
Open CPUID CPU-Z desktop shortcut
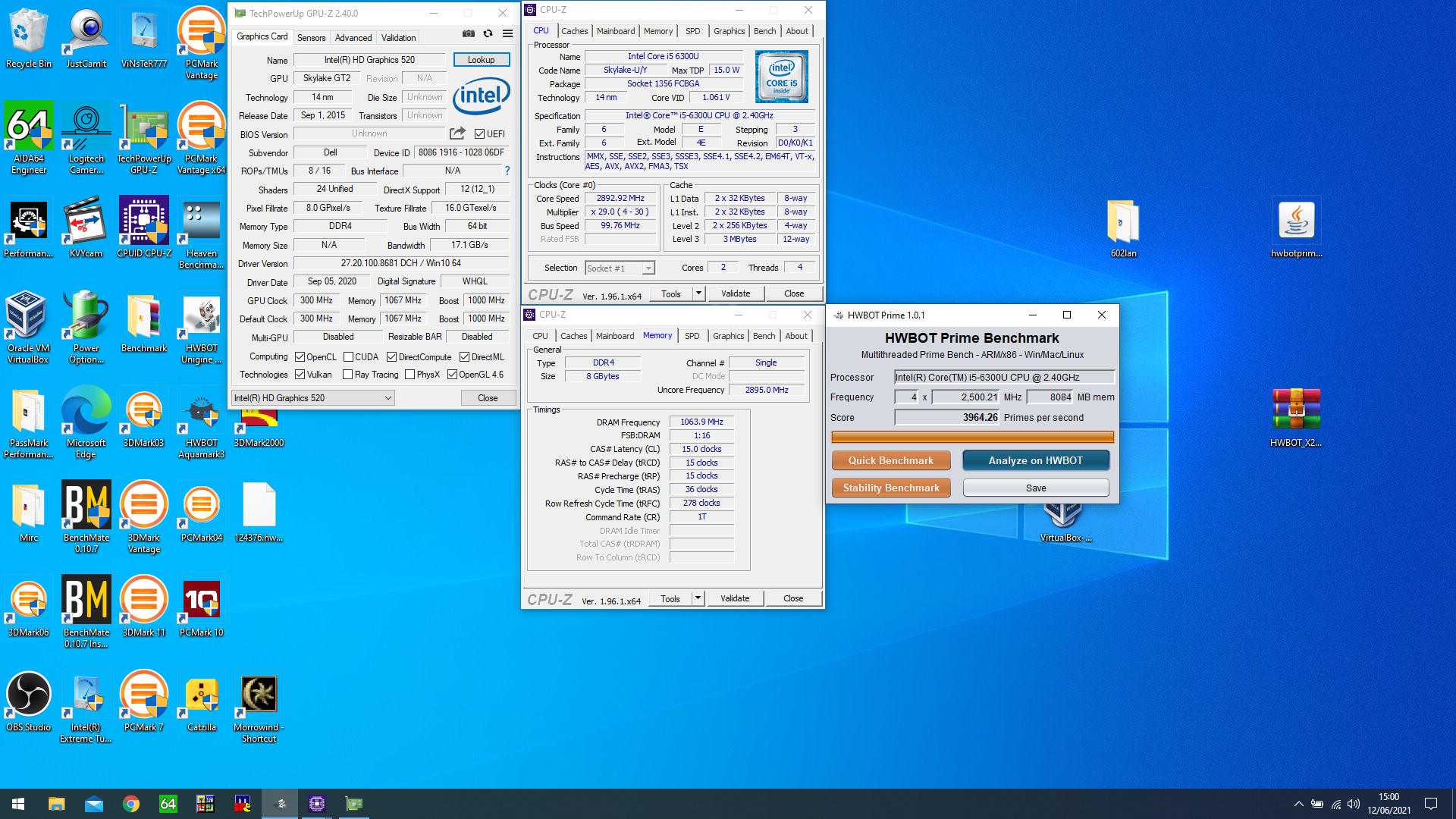[x=144, y=227]
